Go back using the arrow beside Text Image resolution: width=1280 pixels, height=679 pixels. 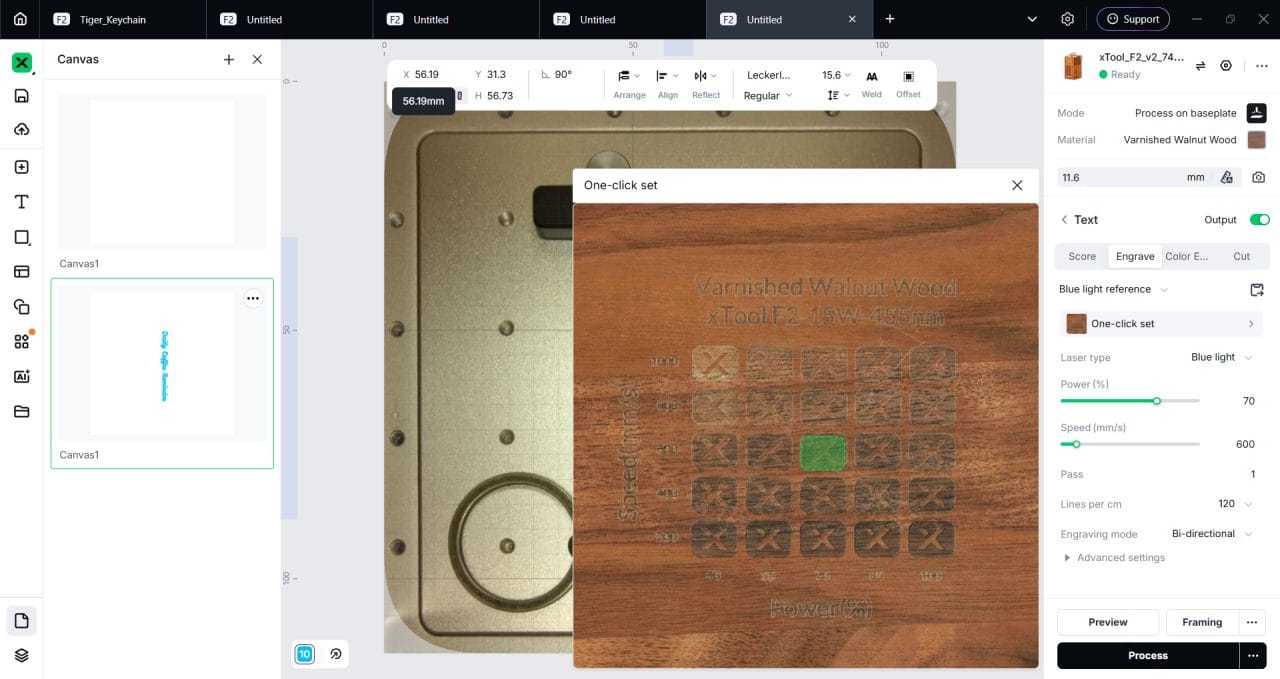[1064, 220]
